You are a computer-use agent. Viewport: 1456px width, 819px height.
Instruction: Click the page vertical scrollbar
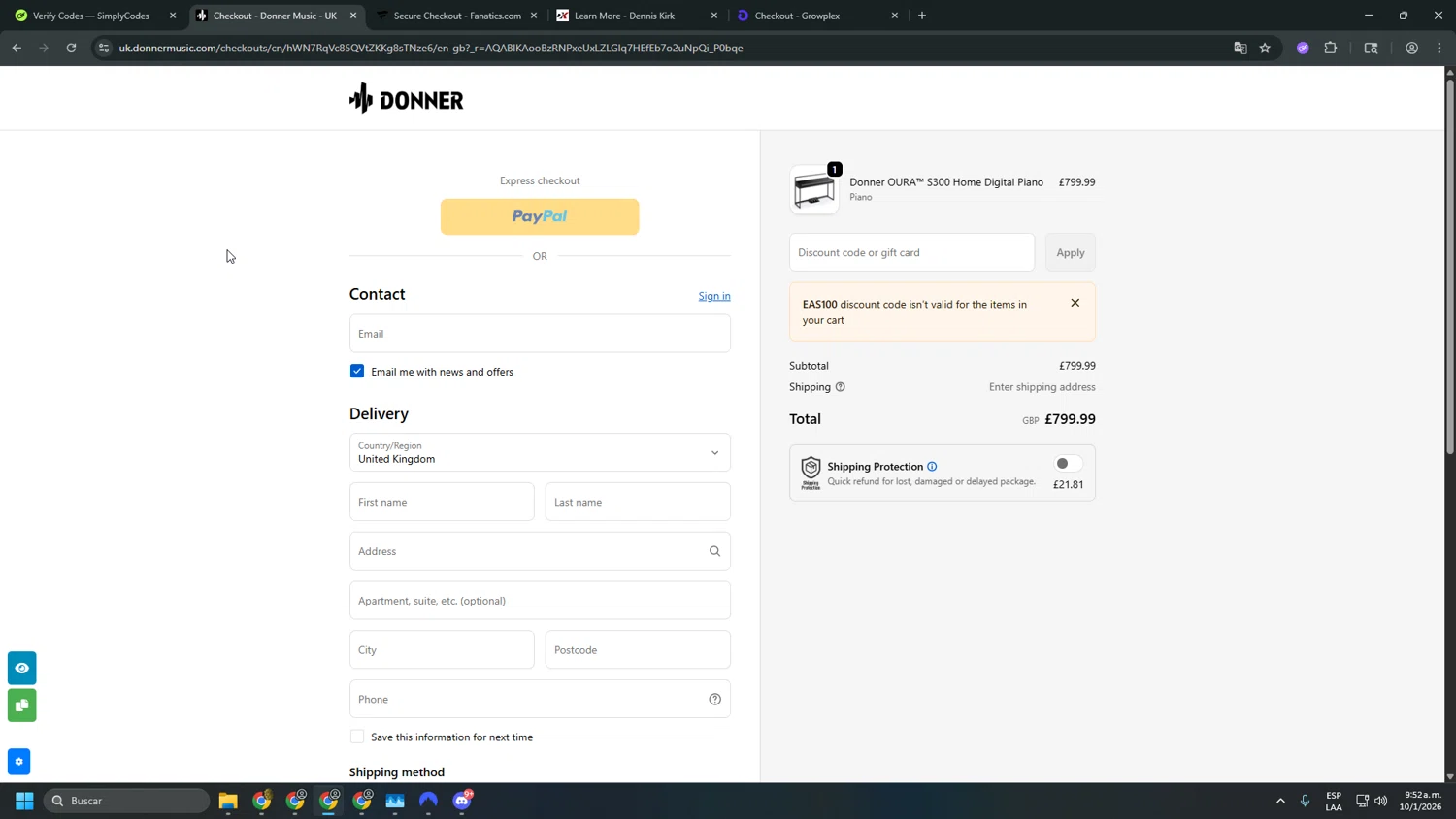[x=1450, y=267]
